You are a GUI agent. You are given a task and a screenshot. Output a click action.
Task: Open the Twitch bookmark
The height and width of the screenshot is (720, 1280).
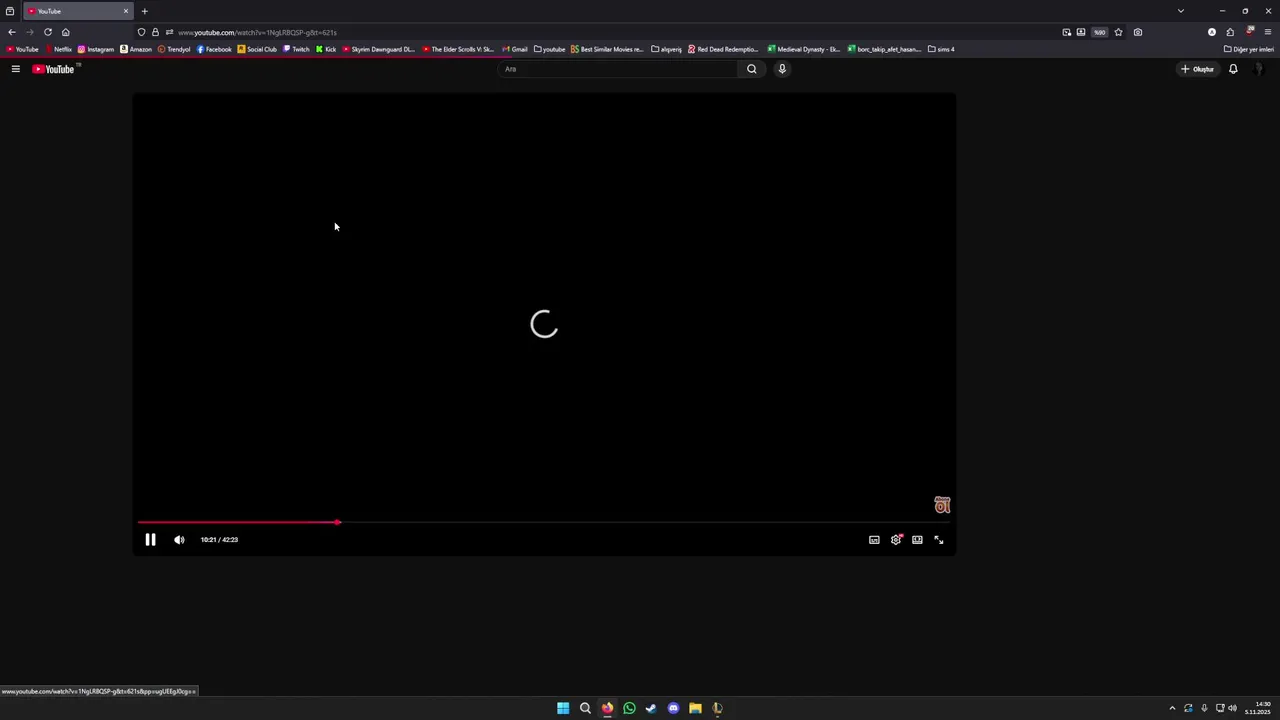coord(296,49)
